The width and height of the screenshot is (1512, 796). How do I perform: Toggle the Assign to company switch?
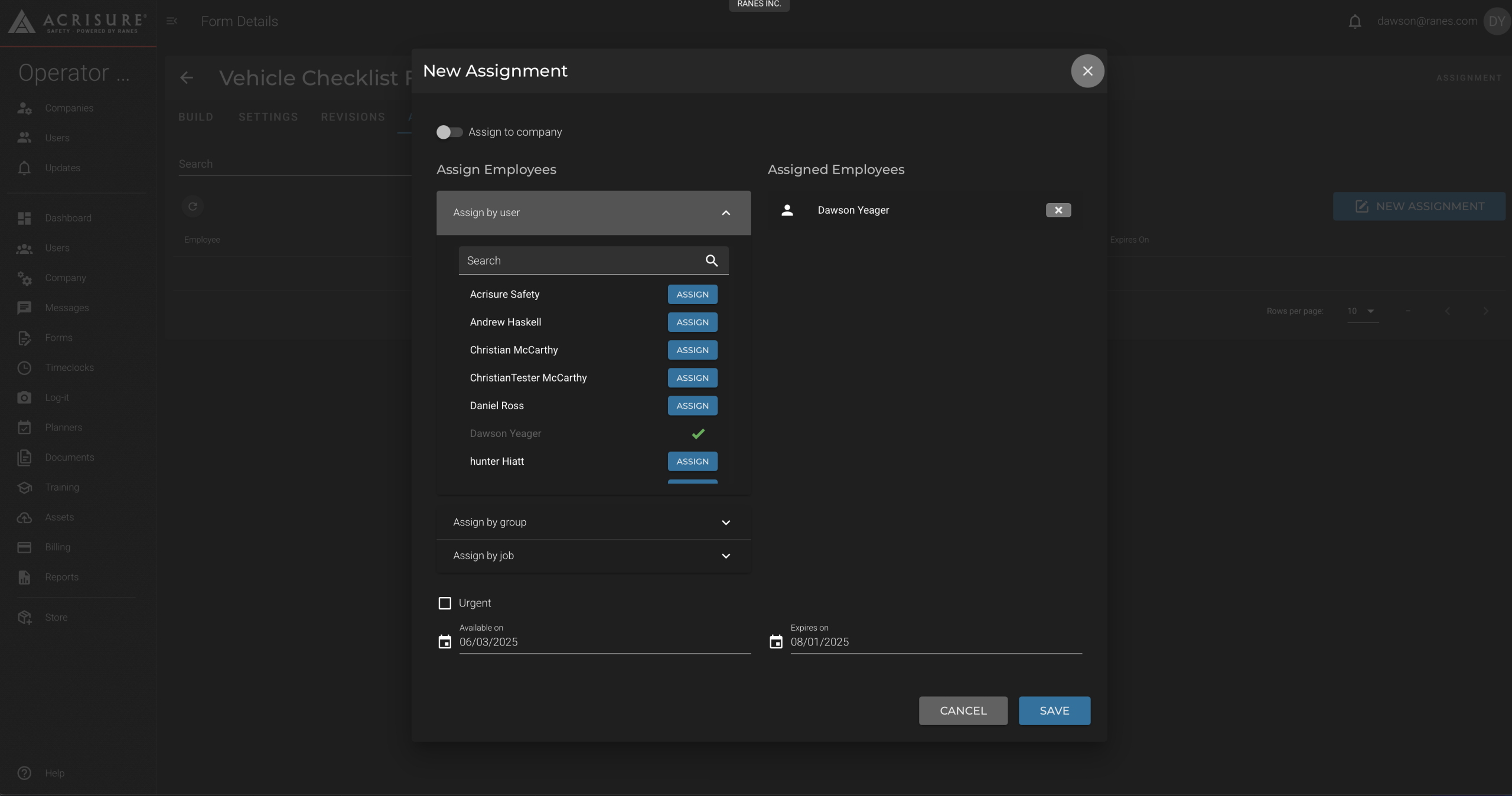point(449,132)
